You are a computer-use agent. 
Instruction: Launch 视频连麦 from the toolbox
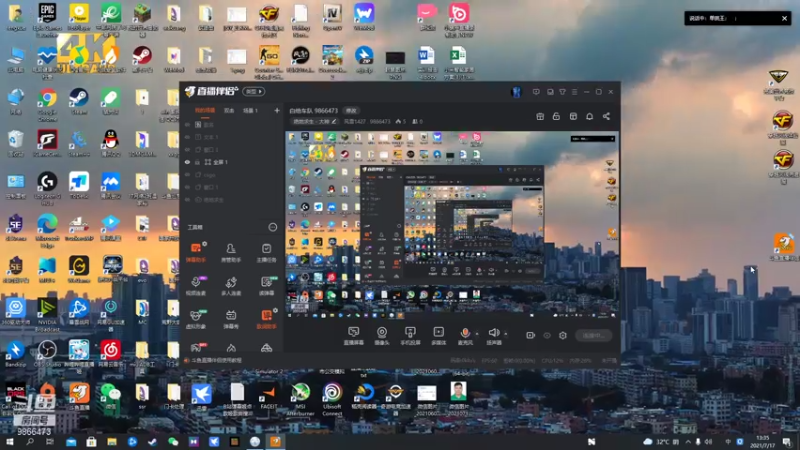pyautogui.click(x=196, y=286)
